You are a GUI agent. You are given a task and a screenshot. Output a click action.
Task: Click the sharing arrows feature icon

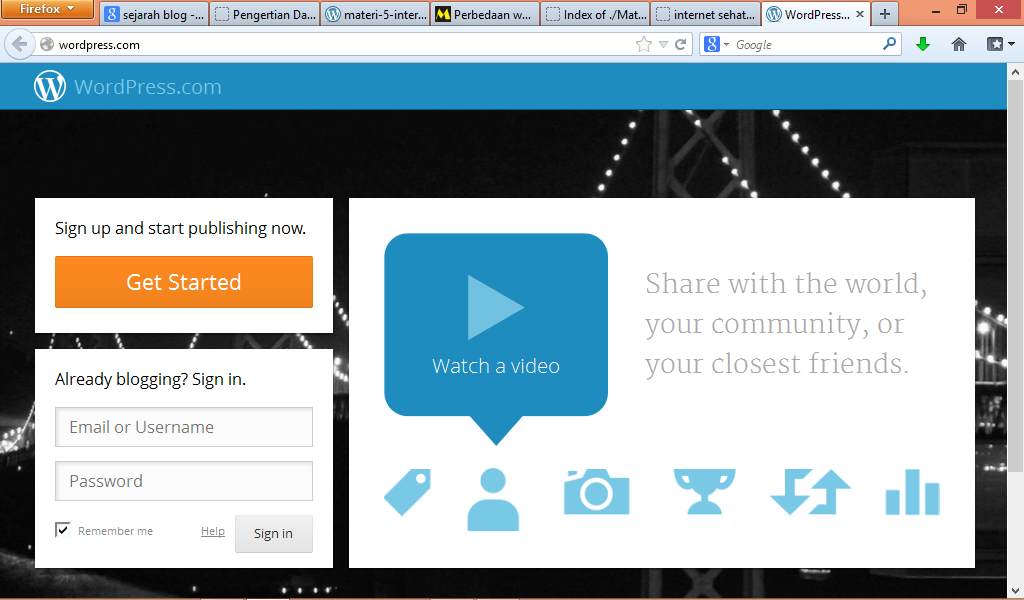810,492
